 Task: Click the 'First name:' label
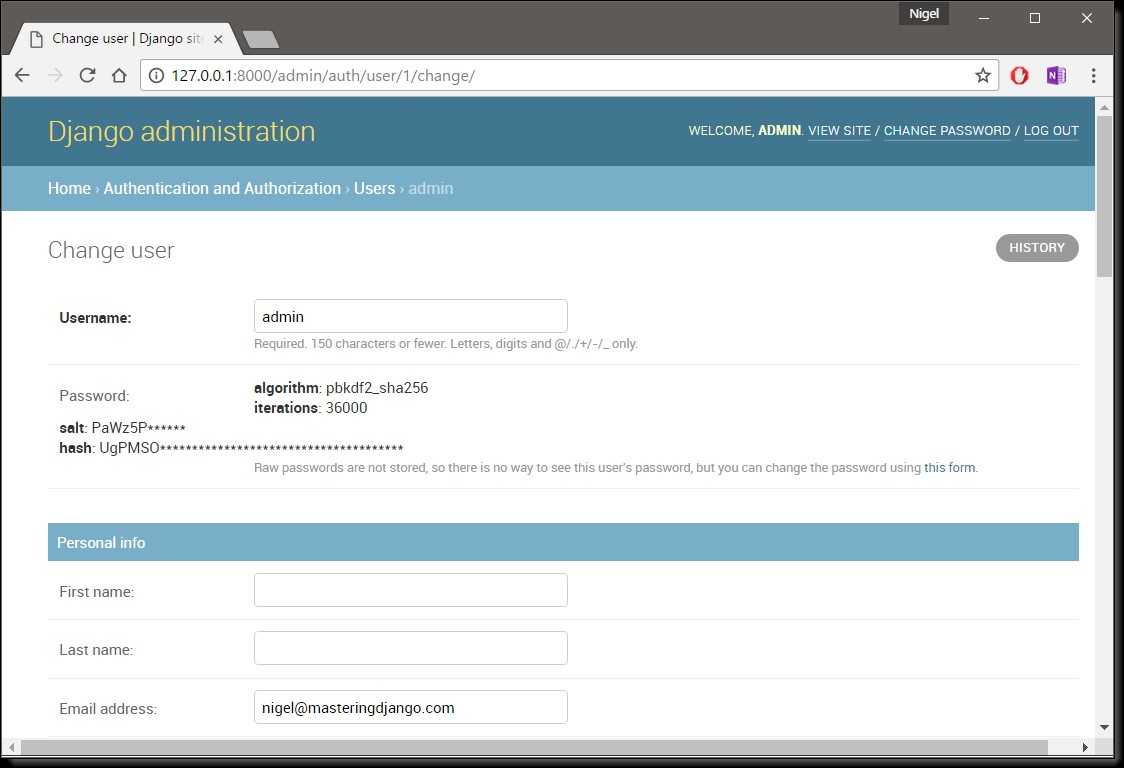point(97,592)
